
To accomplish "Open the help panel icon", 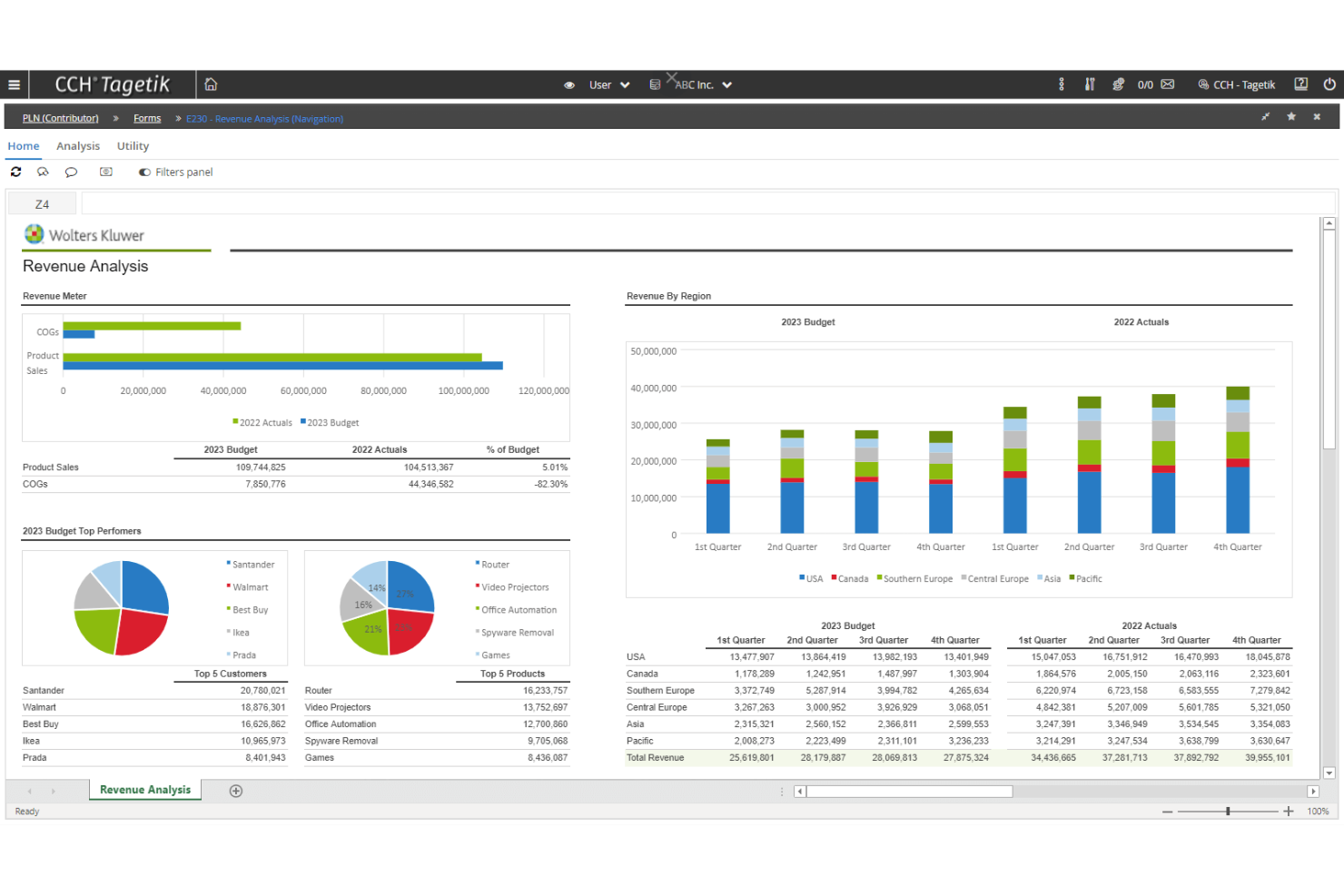I will click(1300, 84).
